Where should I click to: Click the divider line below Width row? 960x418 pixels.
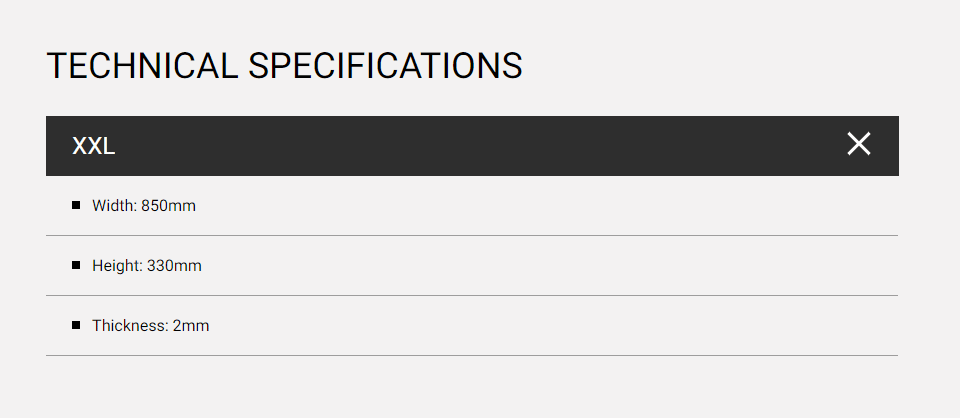click(472, 235)
